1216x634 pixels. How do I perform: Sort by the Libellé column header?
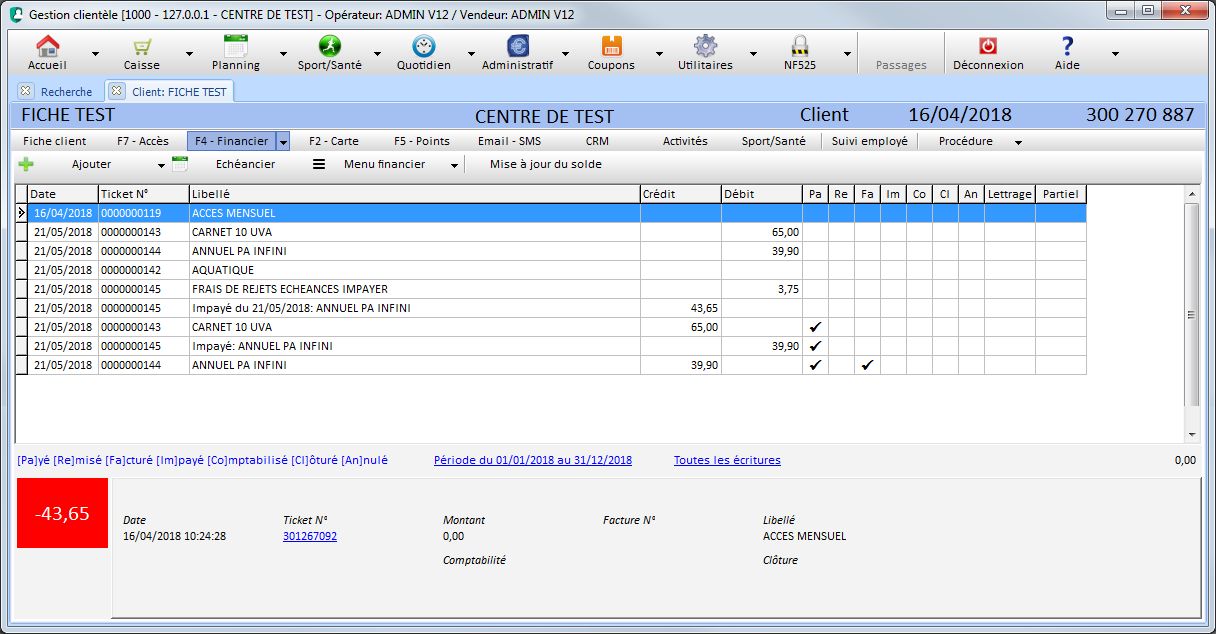(414, 194)
